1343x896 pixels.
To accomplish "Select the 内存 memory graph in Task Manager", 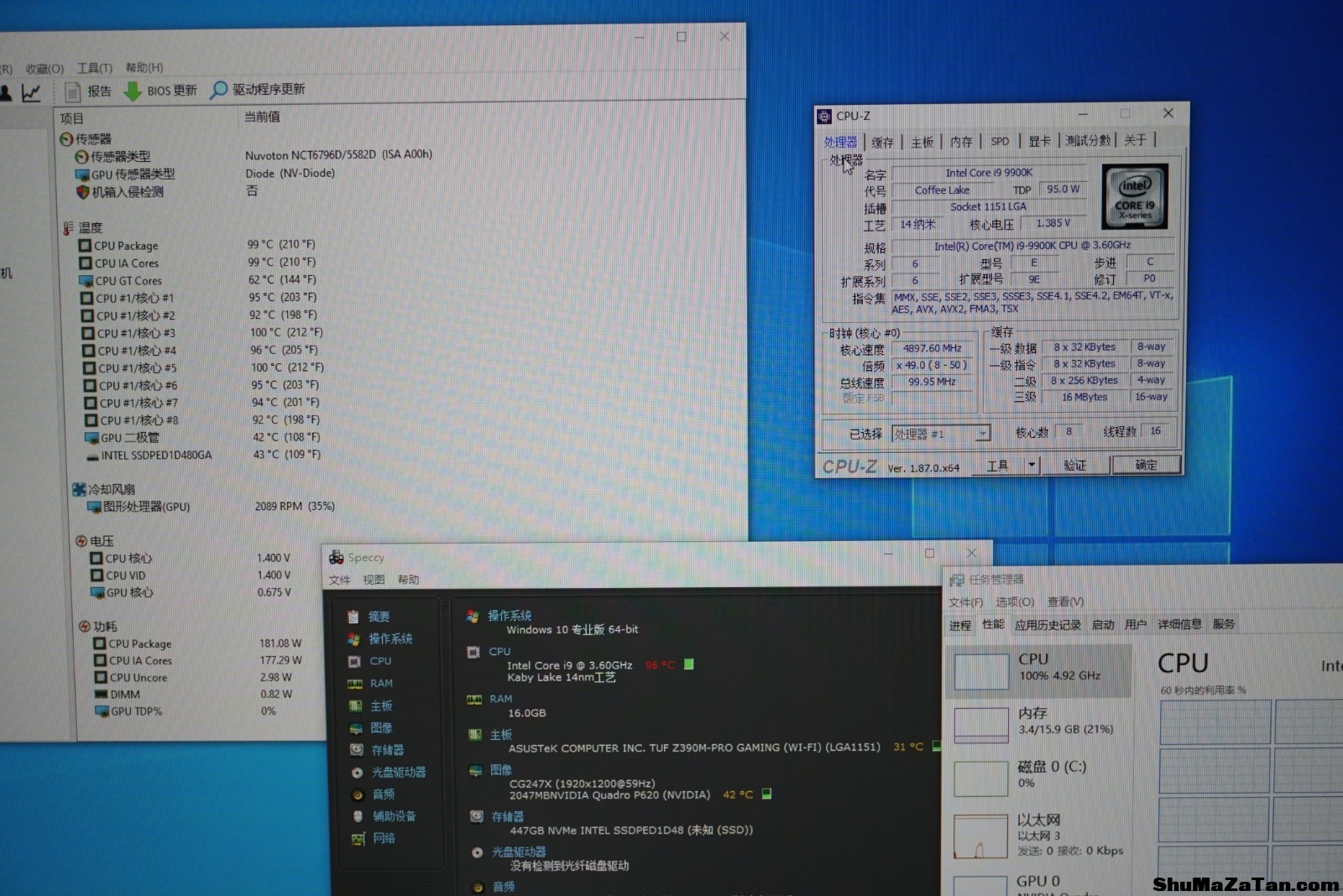I will tap(981, 725).
